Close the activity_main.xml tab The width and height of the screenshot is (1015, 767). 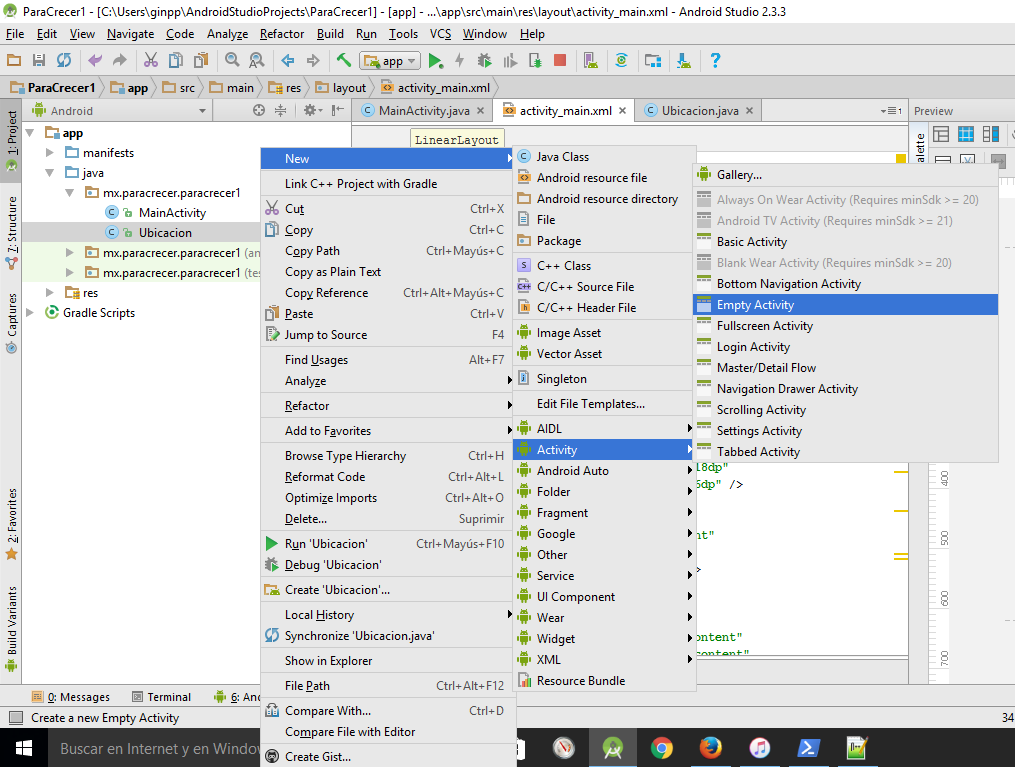tap(622, 111)
